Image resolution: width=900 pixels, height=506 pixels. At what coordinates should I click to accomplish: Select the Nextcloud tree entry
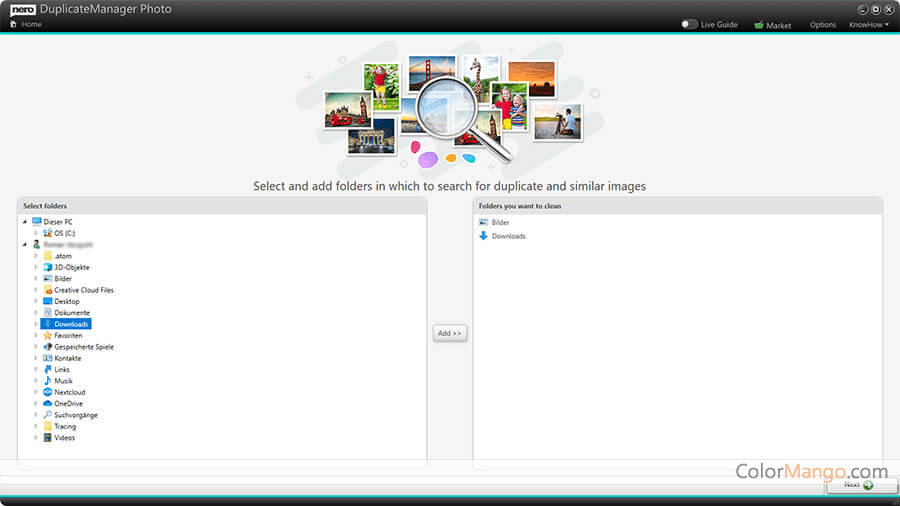[x=69, y=392]
